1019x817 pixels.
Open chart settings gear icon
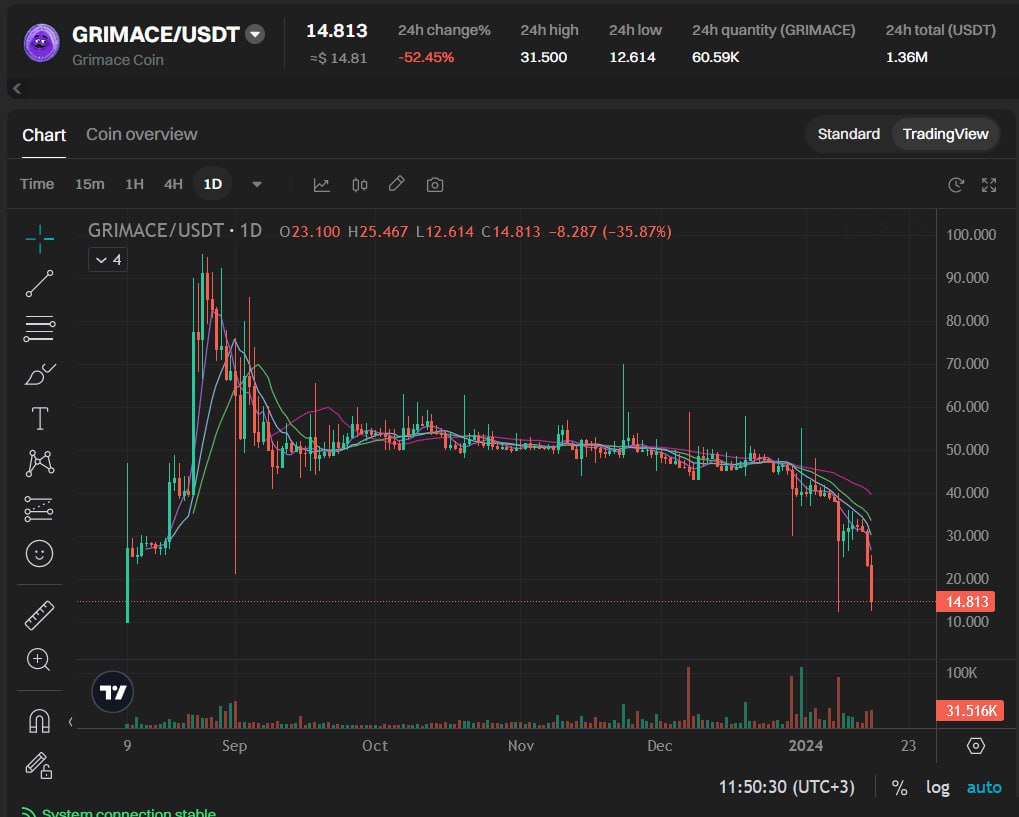point(975,746)
